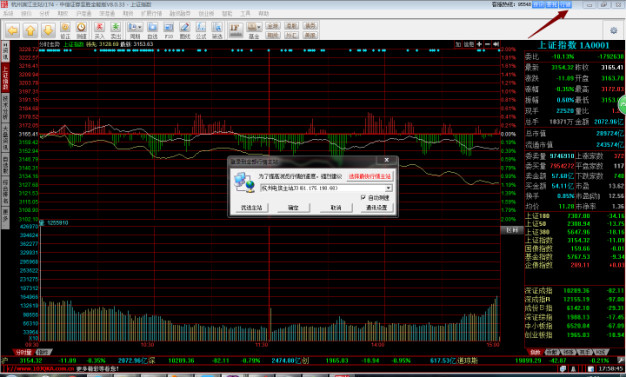
Task: Click the plus zoom button above the chart
Action: (479, 44)
